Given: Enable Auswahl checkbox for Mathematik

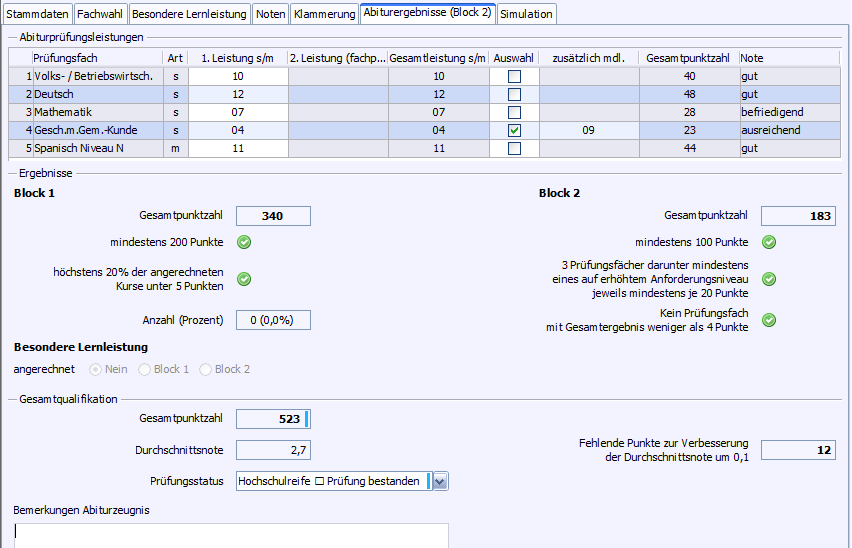Looking at the screenshot, I should pyautogui.click(x=514, y=112).
